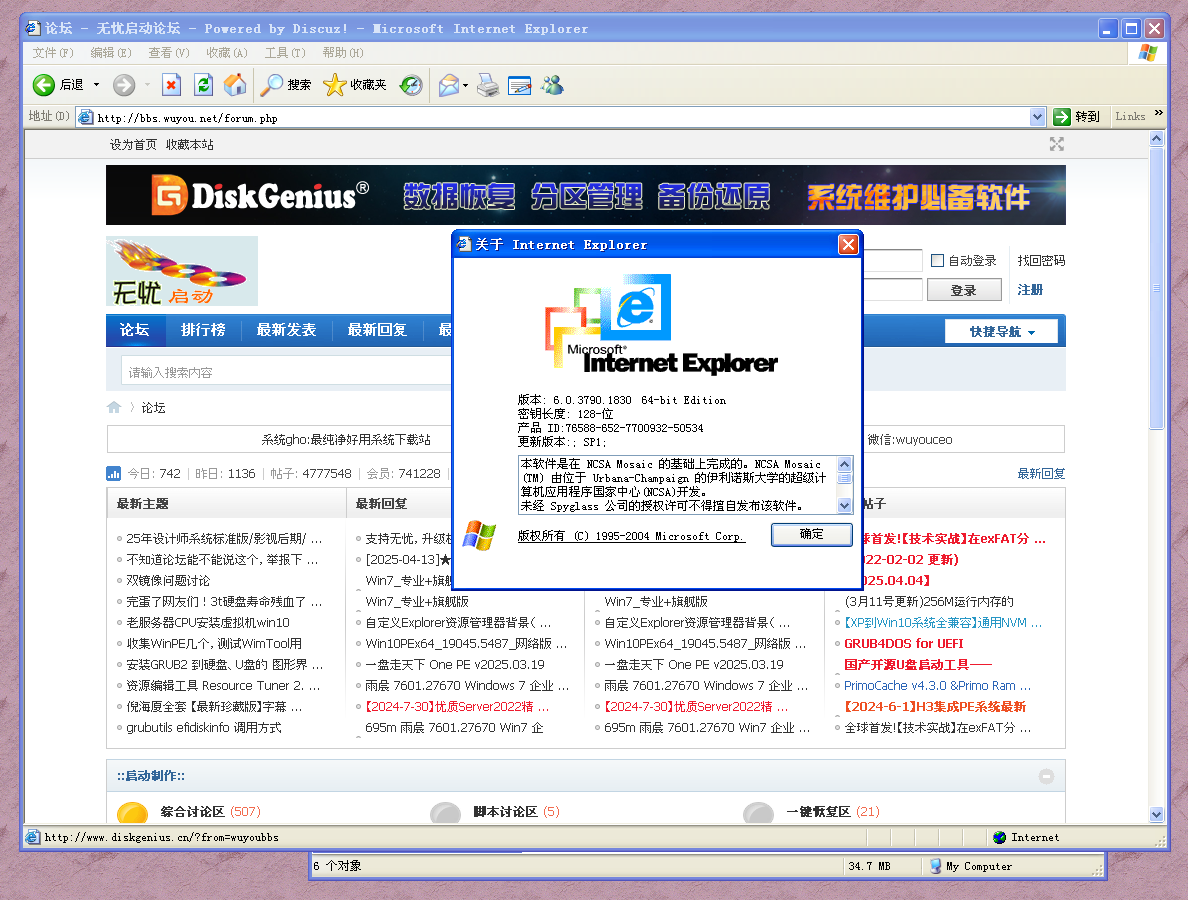Open the 工具(T) menu
This screenshot has height=900, width=1188.
pyautogui.click(x=285, y=52)
